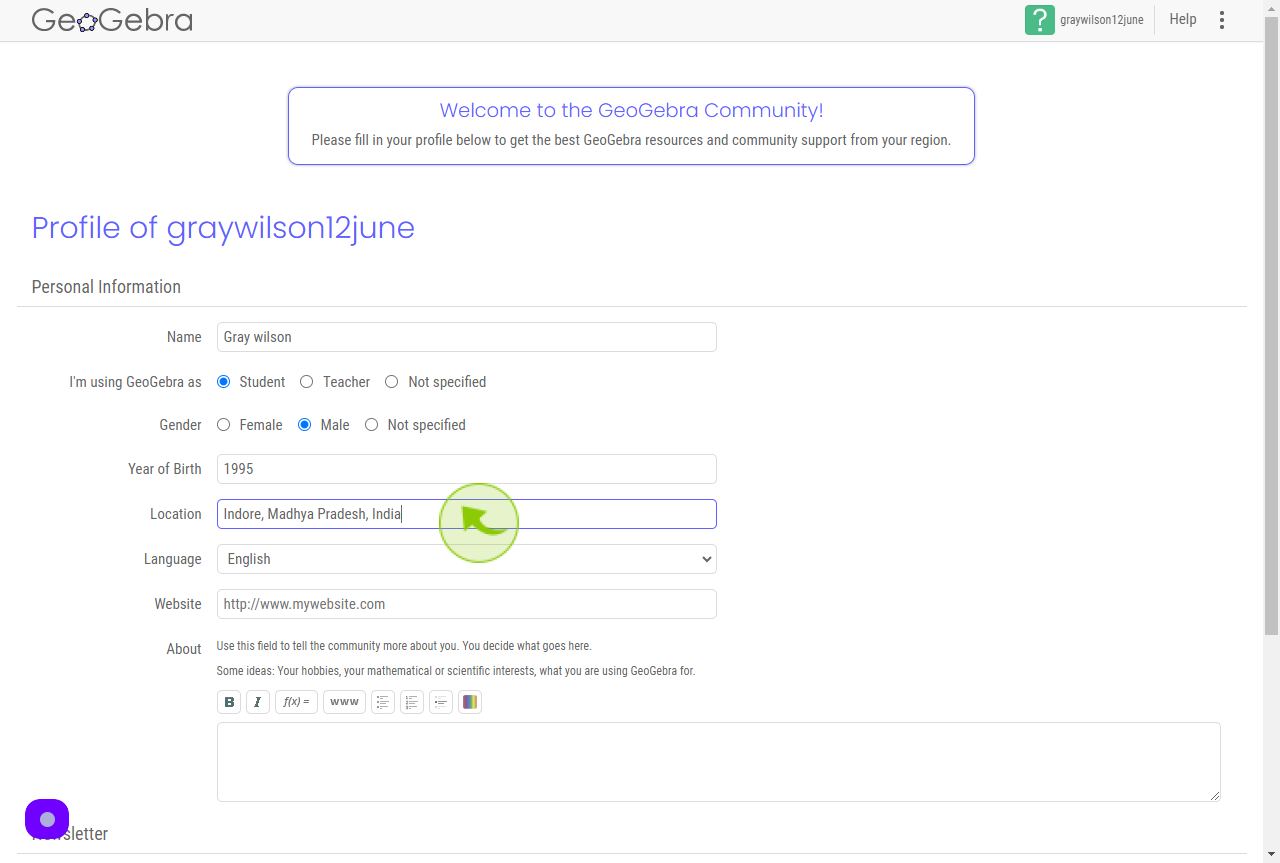Image resolution: width=1280 pixels, height=863 pixels.
Task: Click the Profile of graywilson12june heading
Action: [x=223, y=228]
